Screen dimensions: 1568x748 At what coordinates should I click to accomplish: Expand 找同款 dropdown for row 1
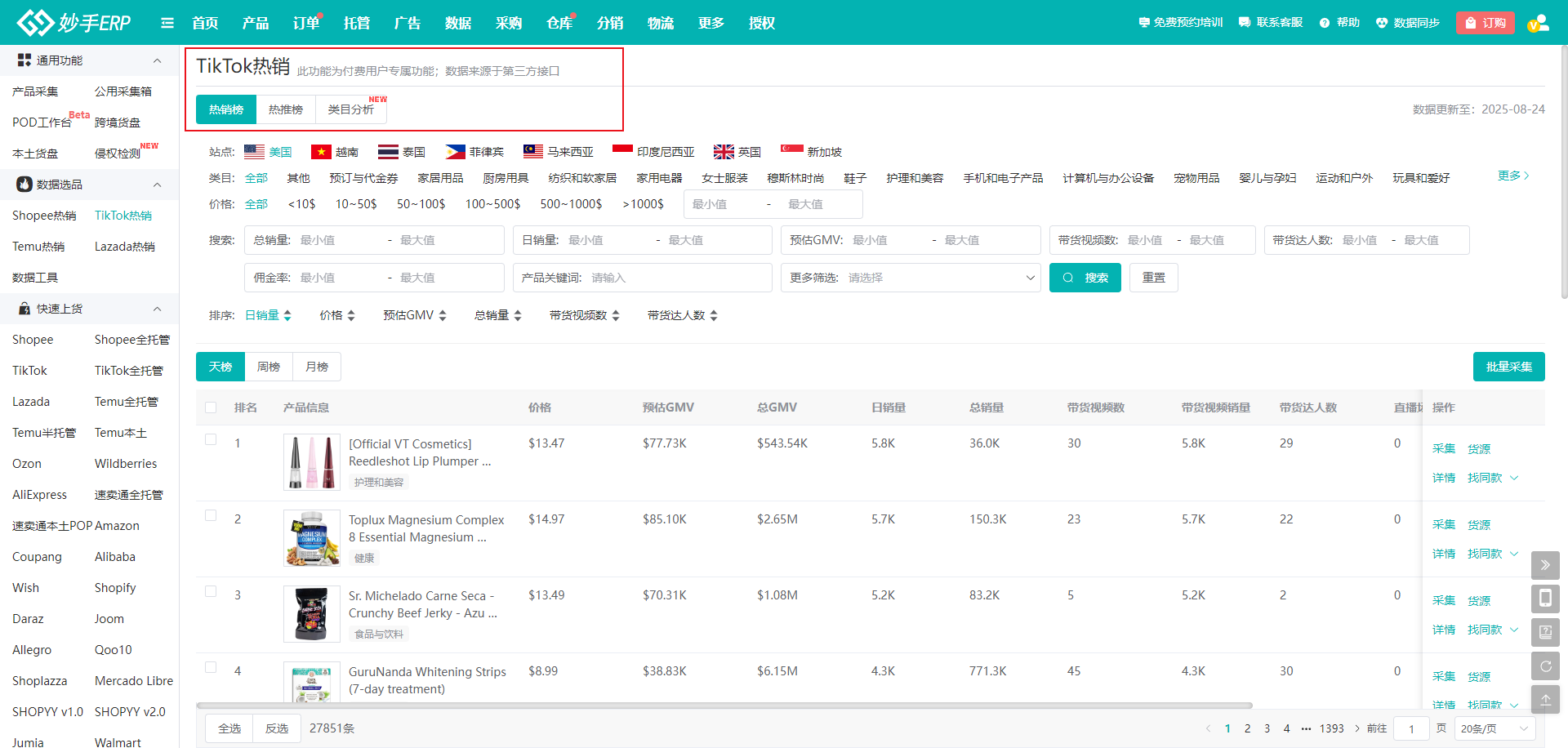click(1493, 478)
